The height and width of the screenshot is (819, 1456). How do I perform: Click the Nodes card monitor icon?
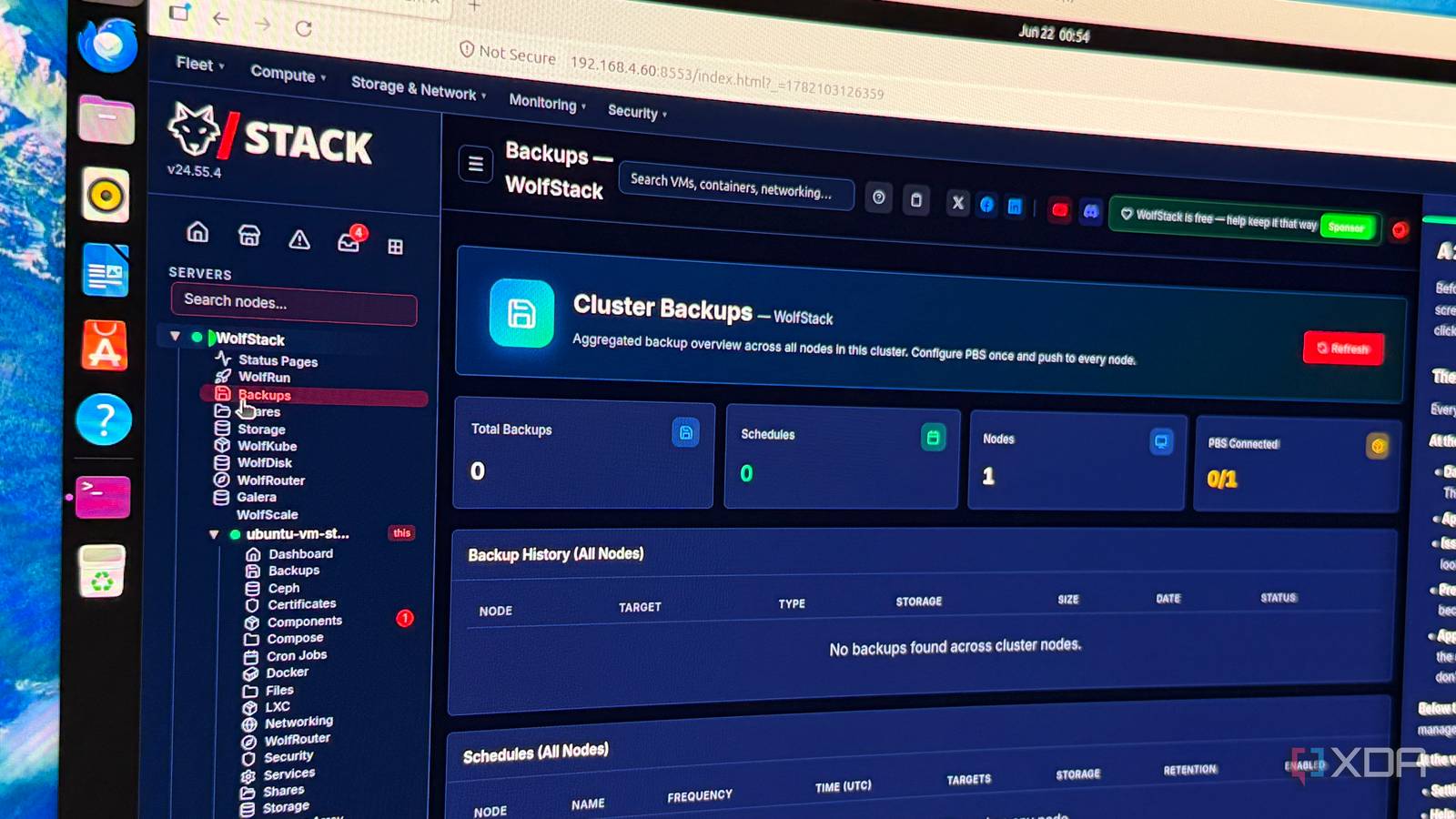point(1161,442)
